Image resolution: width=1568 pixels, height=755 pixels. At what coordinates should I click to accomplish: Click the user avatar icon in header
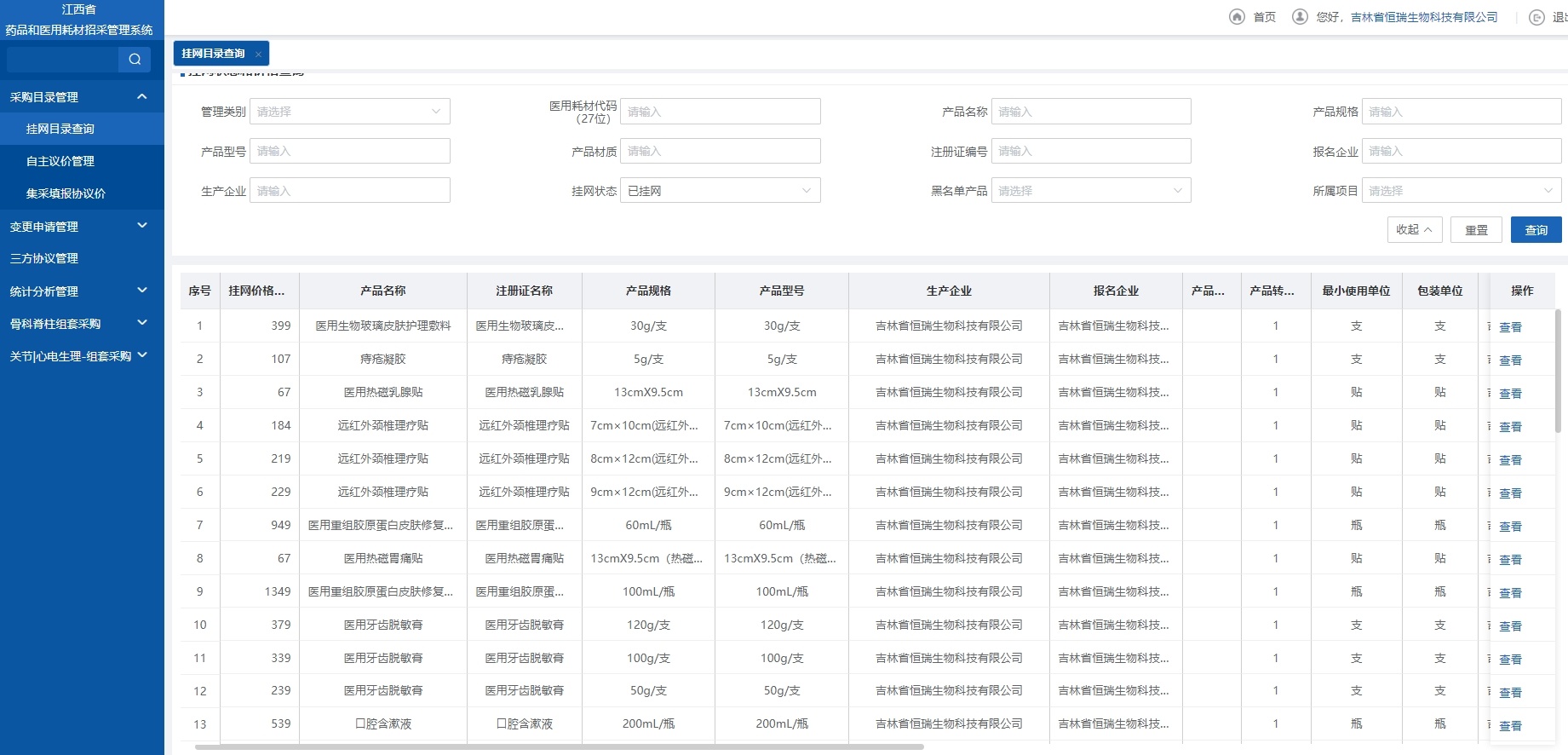1300,17
